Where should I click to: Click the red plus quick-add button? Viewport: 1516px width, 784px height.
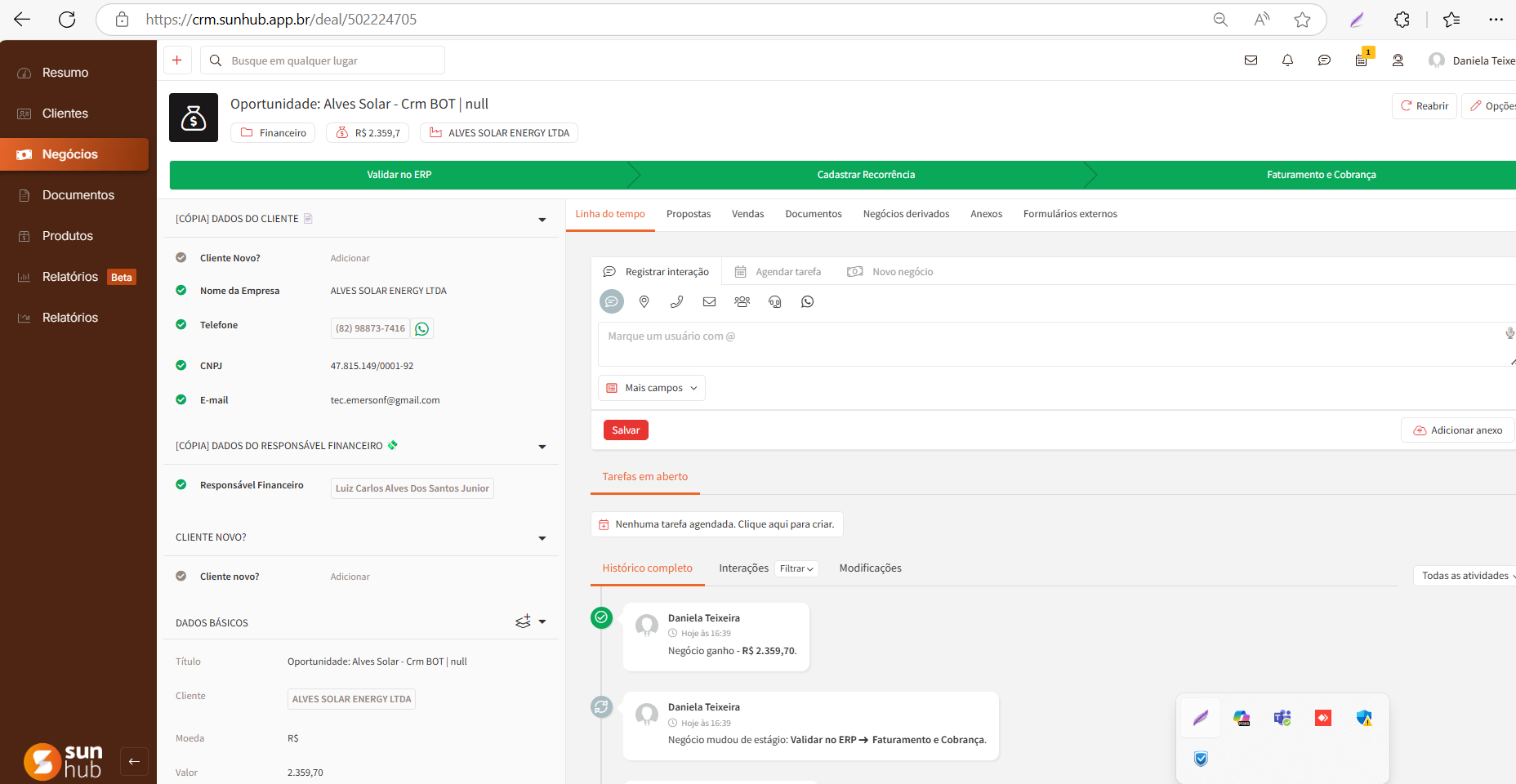click(x=177, y=60)
